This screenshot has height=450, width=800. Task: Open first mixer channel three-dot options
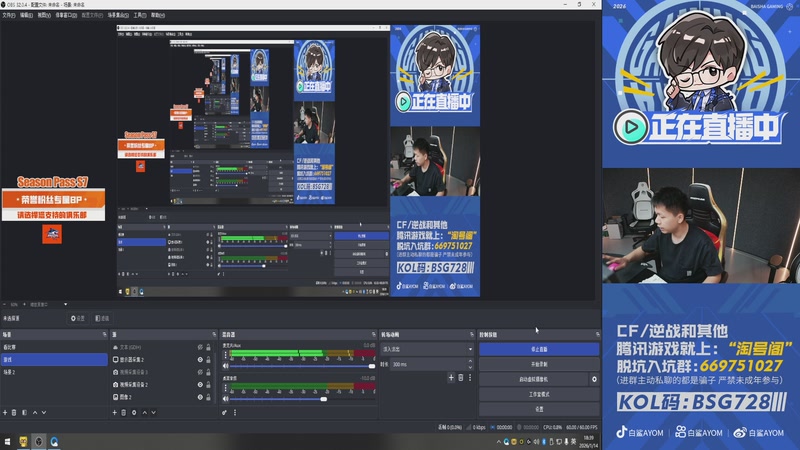pos(226,355)
